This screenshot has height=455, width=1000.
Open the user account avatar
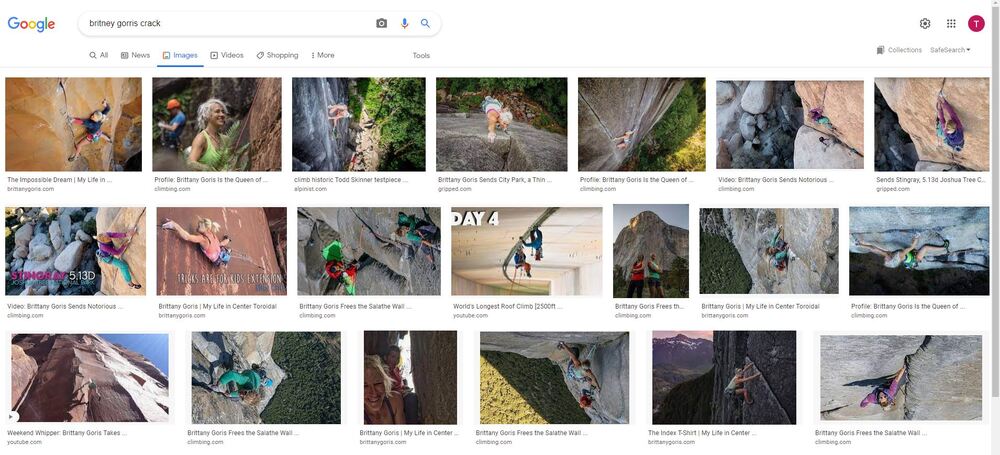976,24
